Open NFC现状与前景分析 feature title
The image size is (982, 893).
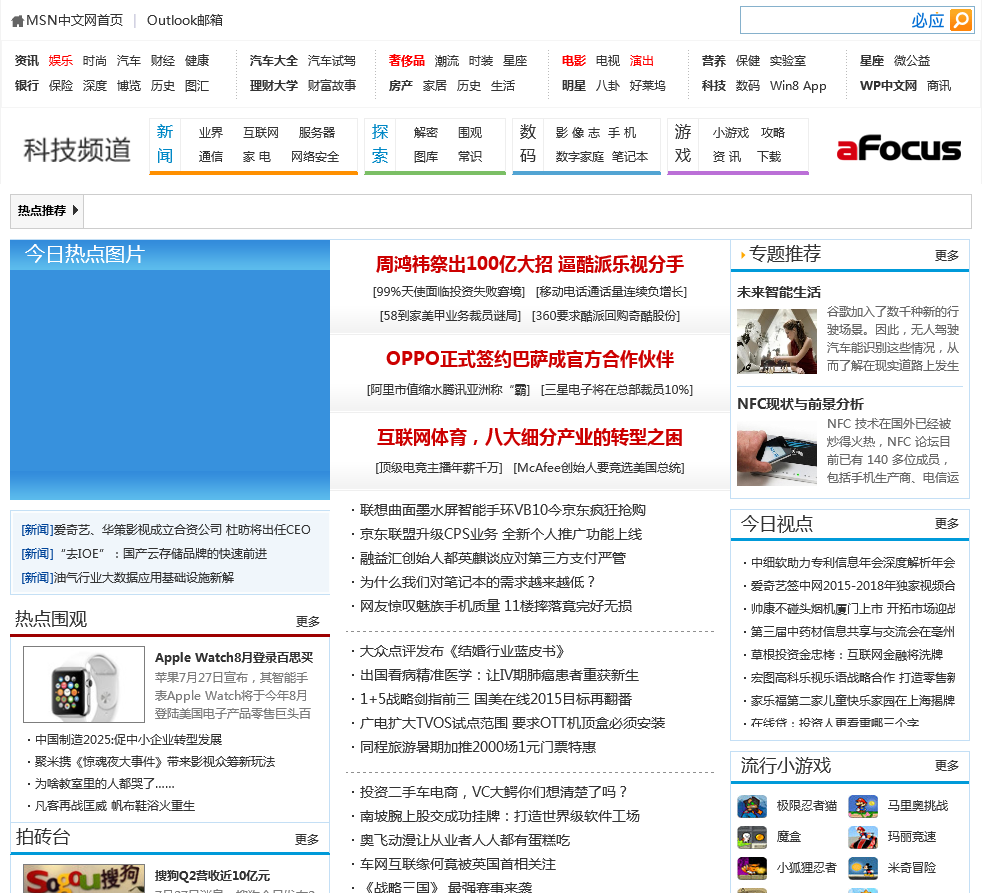(x=800, y=404)
